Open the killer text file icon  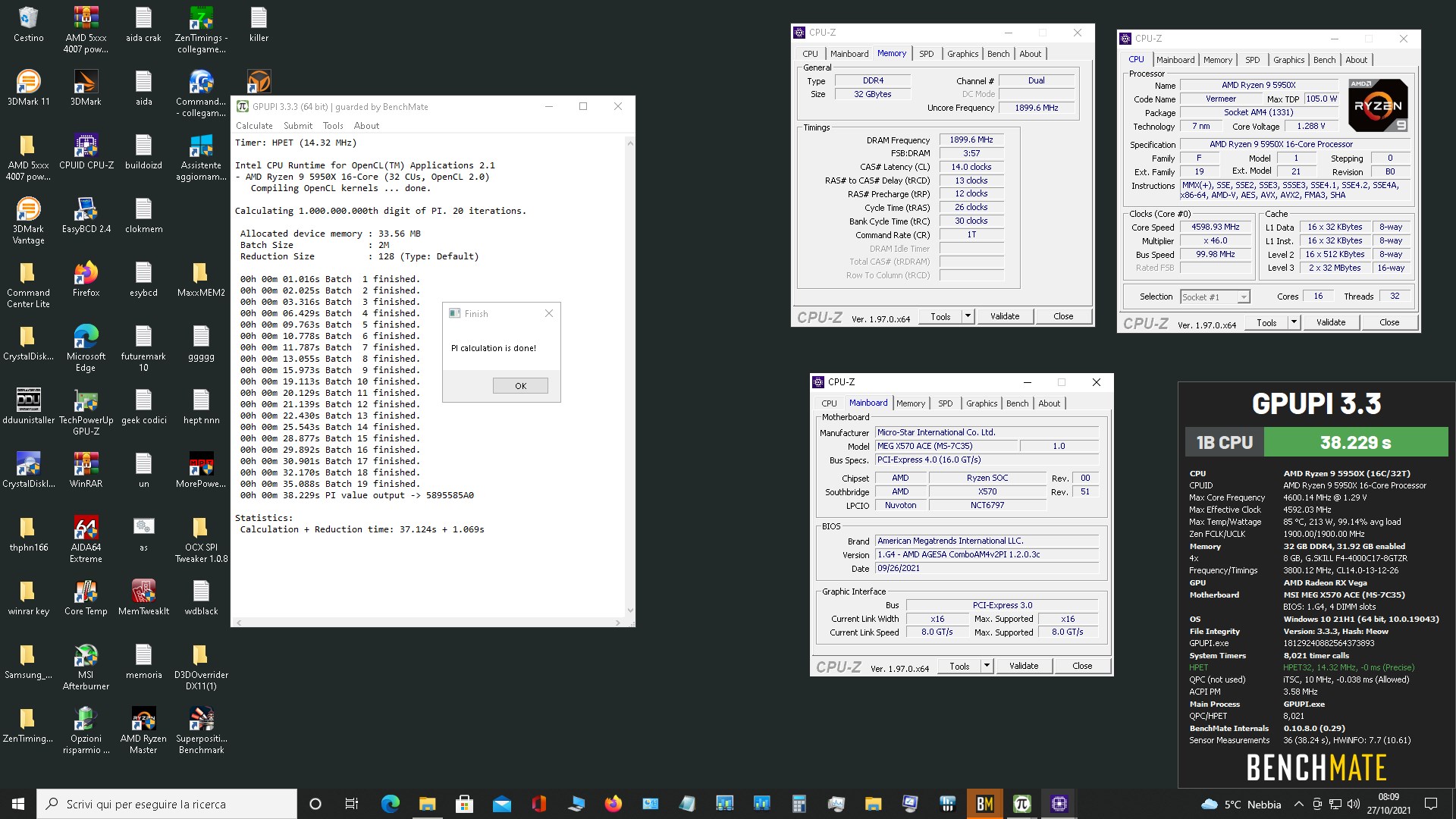click(x=259, y=24)
